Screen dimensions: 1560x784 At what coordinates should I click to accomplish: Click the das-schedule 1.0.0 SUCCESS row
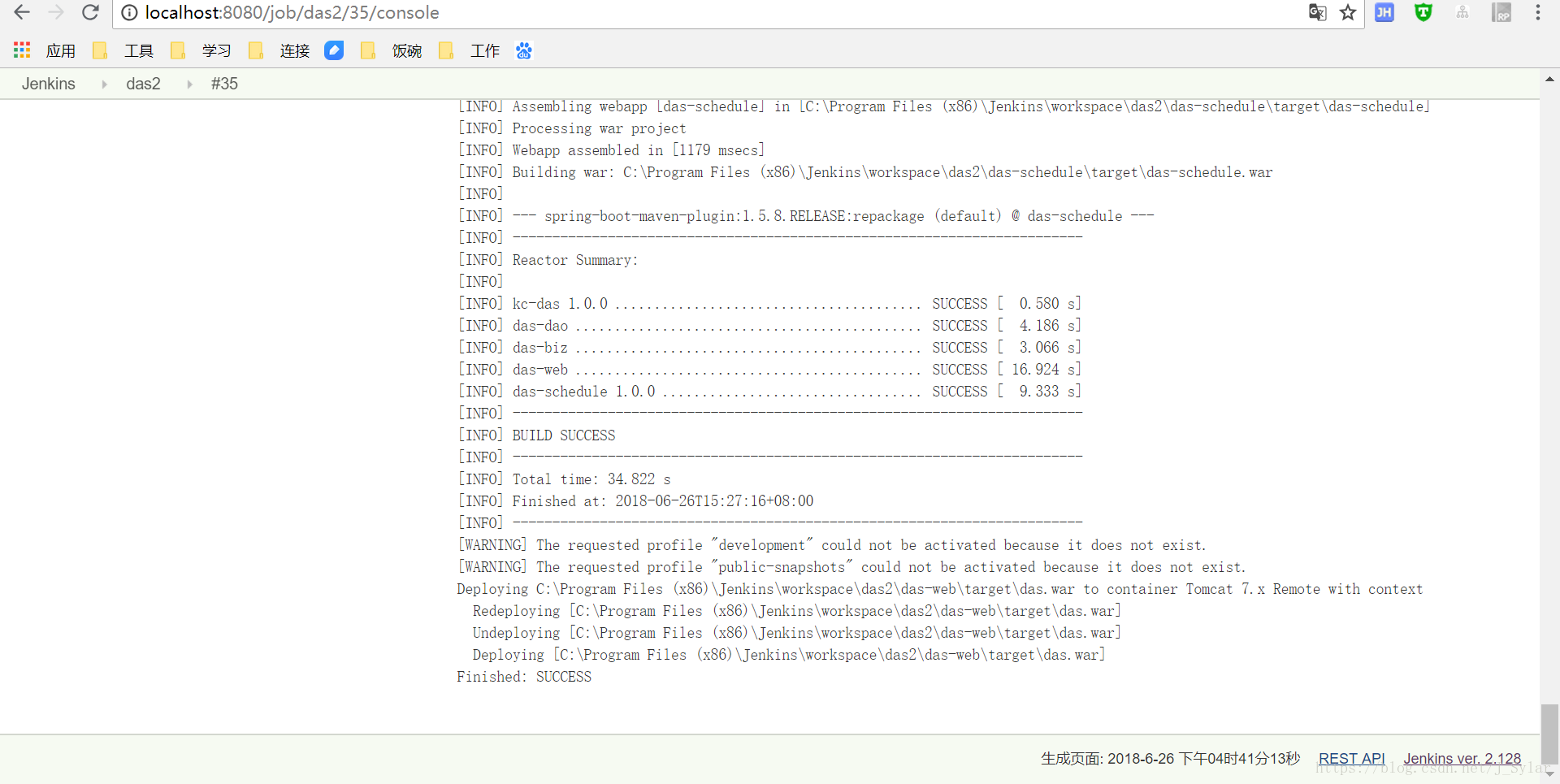pyautogui.click(x=769, y=392)
